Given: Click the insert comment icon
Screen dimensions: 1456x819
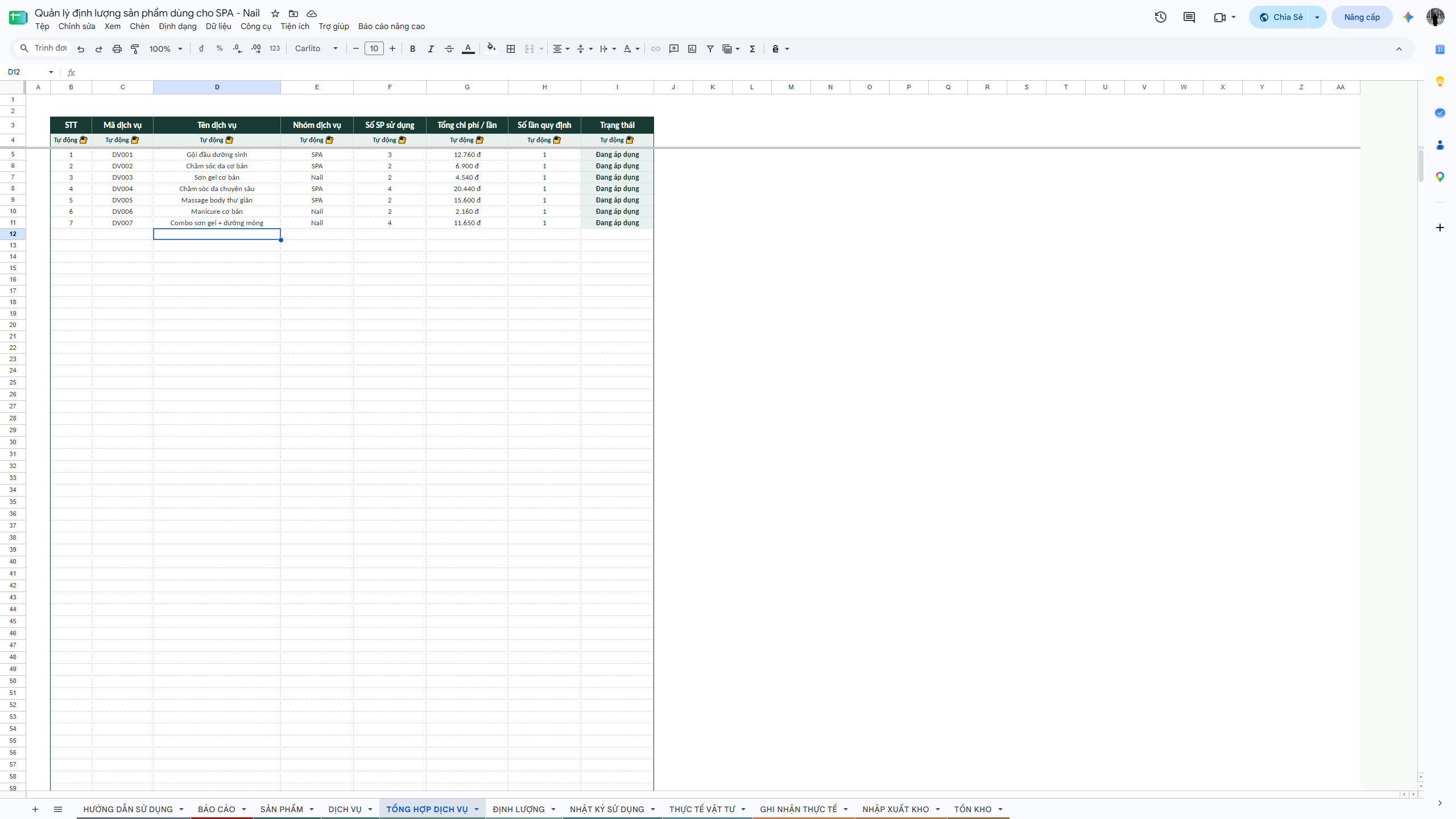Looking at the screenshot, I should [674, 49].
